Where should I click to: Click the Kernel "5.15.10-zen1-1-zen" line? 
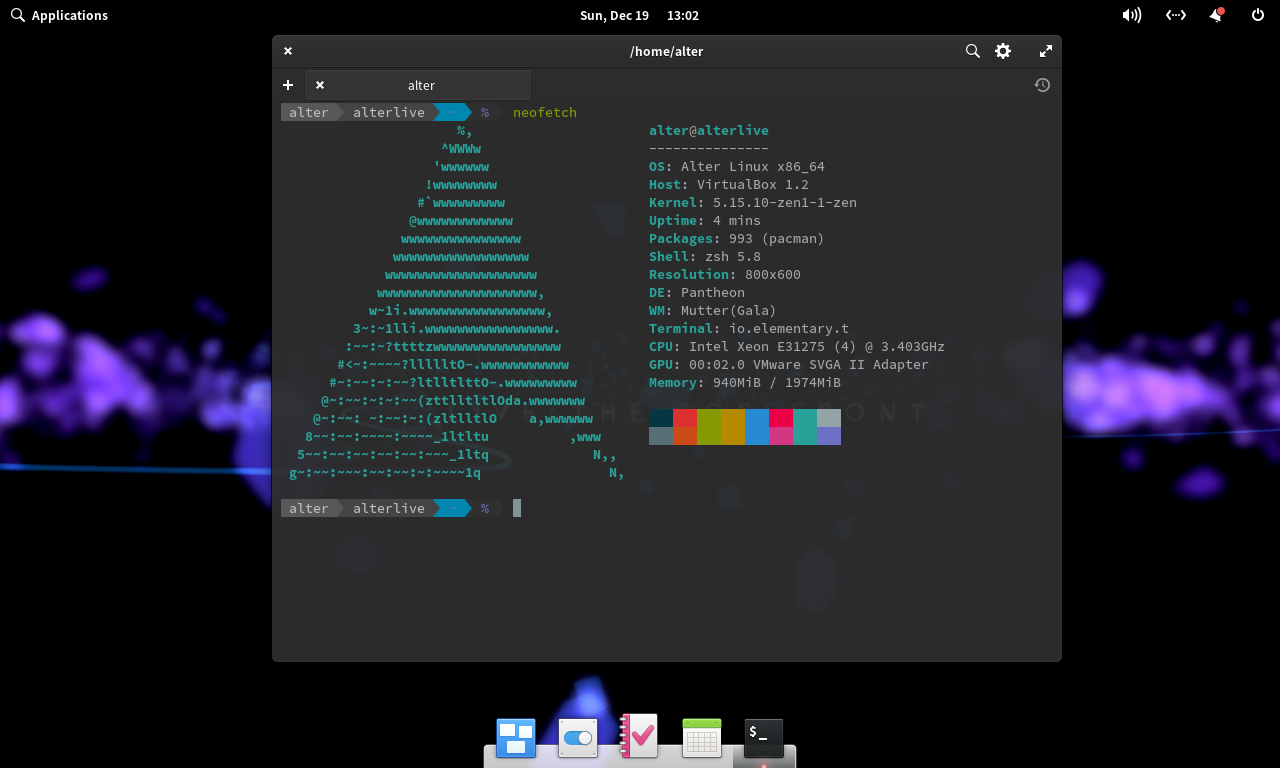coord(753,202)
